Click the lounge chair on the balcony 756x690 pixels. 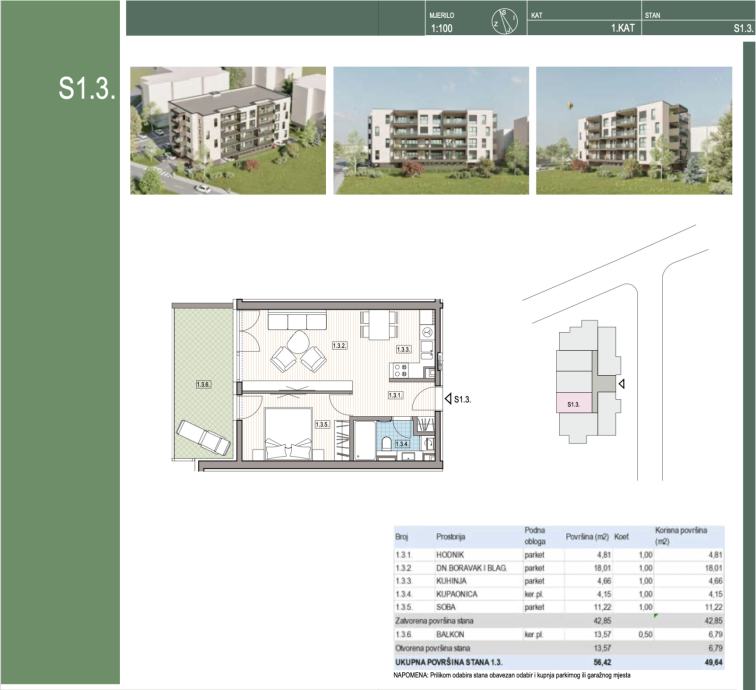pos(203,437)
